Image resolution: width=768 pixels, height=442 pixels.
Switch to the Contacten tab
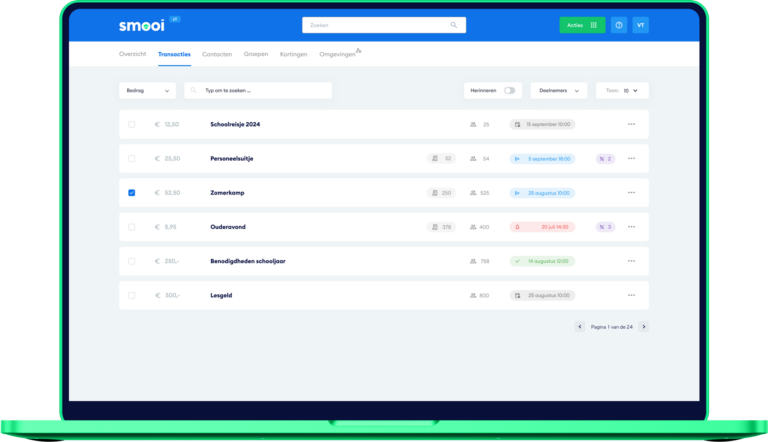[x=217, y=53]
